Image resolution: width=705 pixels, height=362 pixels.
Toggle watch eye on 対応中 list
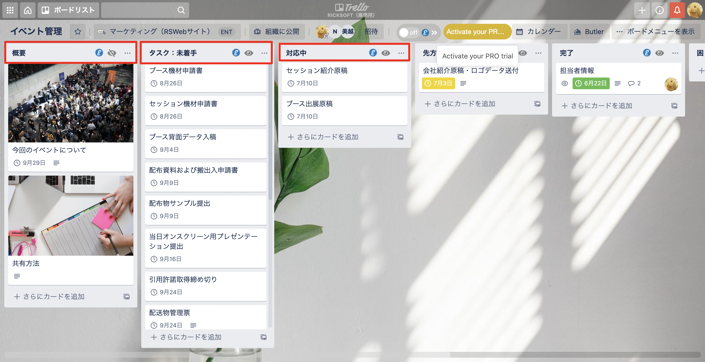tap(386, 53)
